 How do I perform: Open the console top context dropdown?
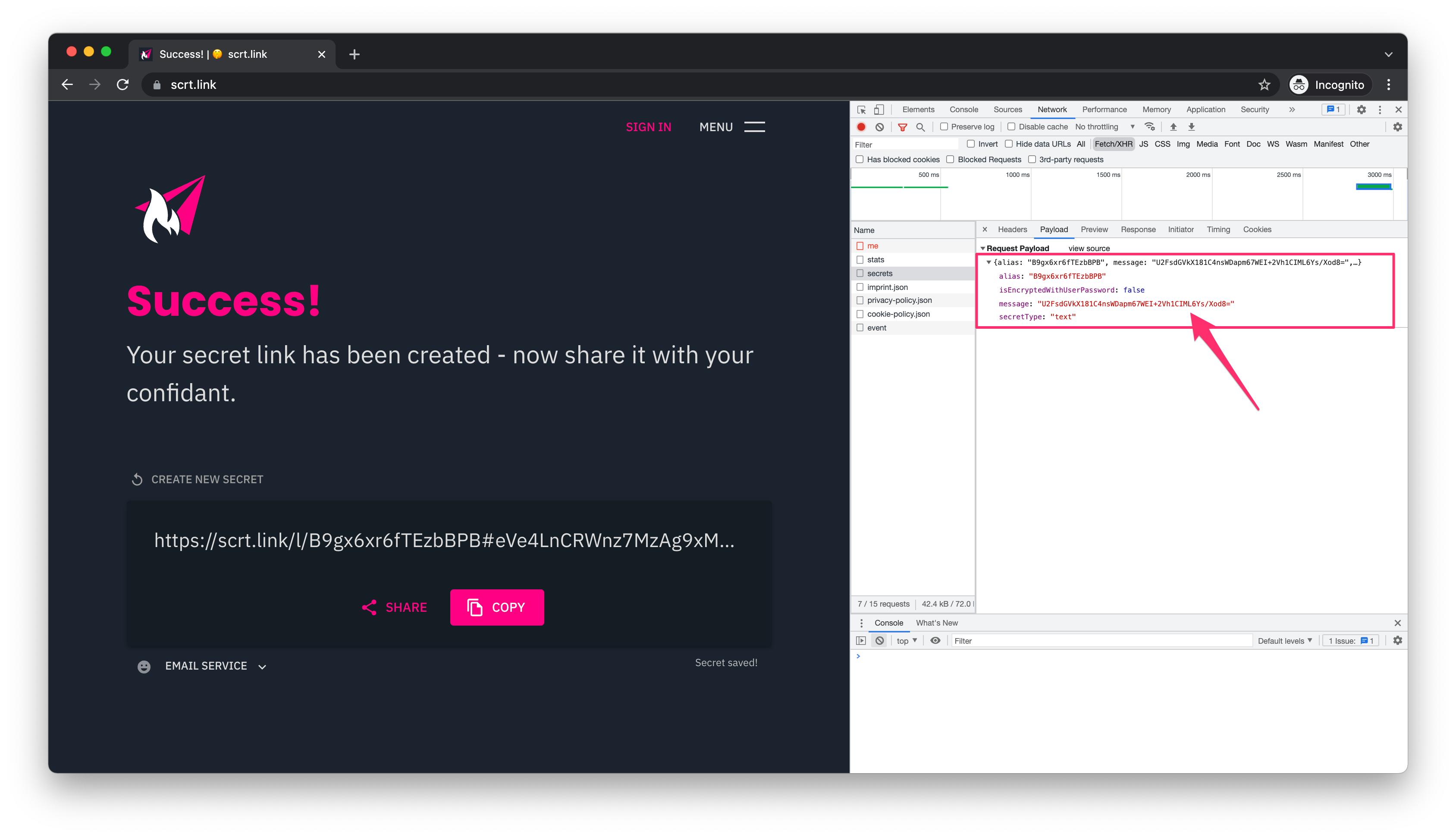906,640
